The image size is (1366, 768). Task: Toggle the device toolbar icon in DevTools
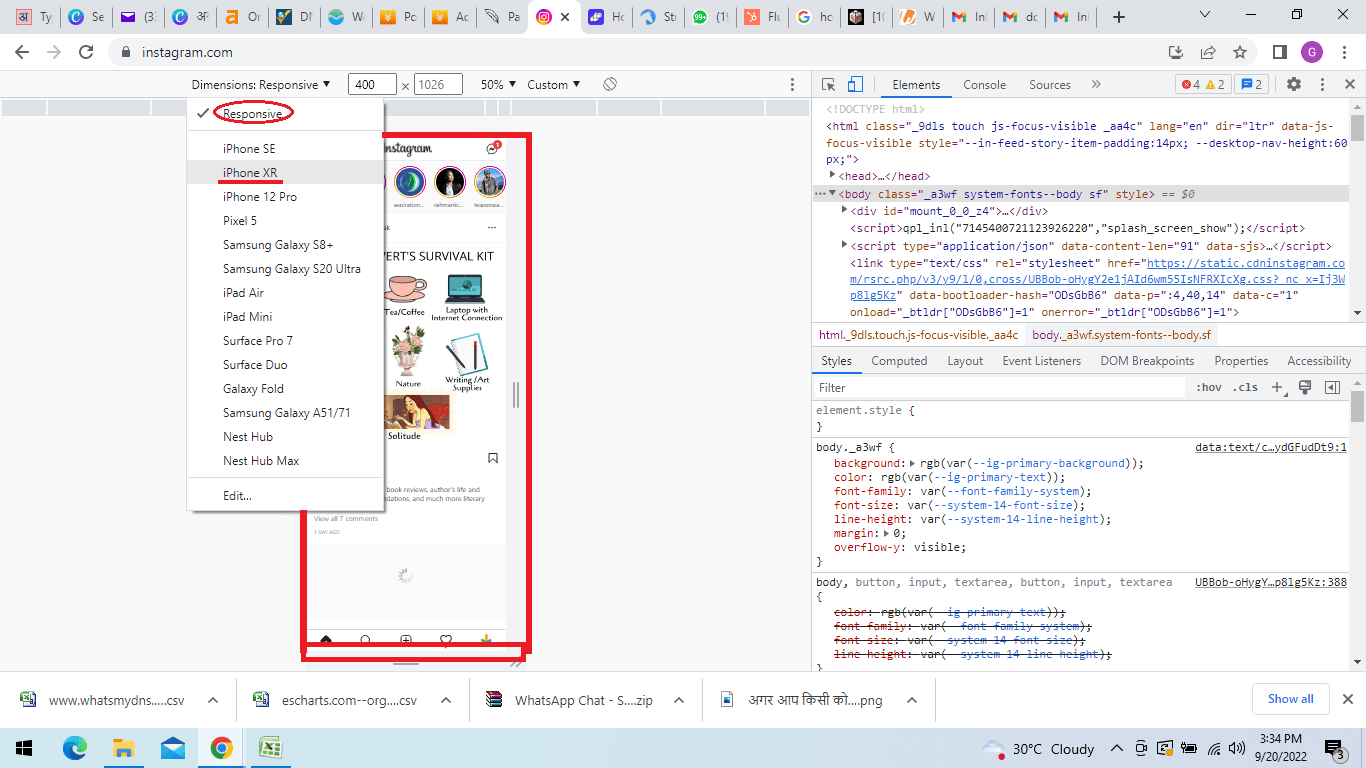coord(855,84)
